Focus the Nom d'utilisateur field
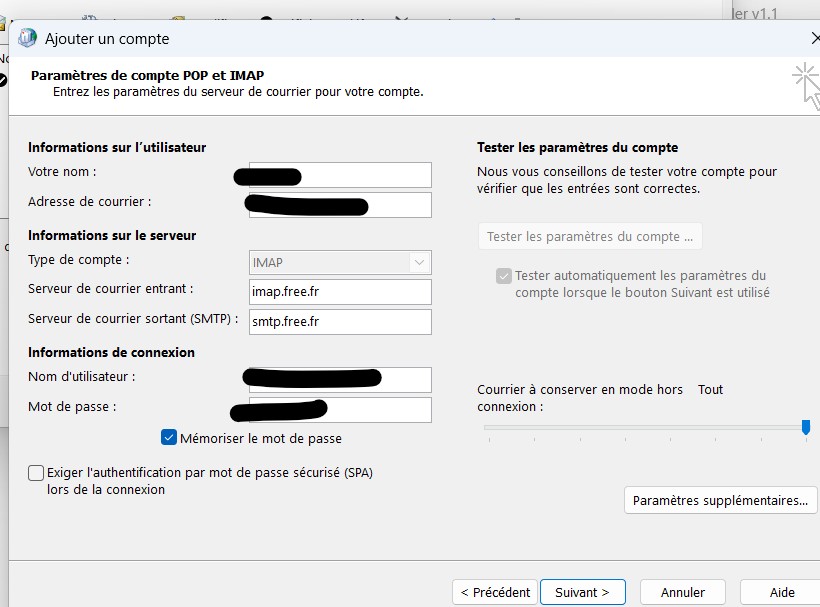820x607 pixels. 340,380
